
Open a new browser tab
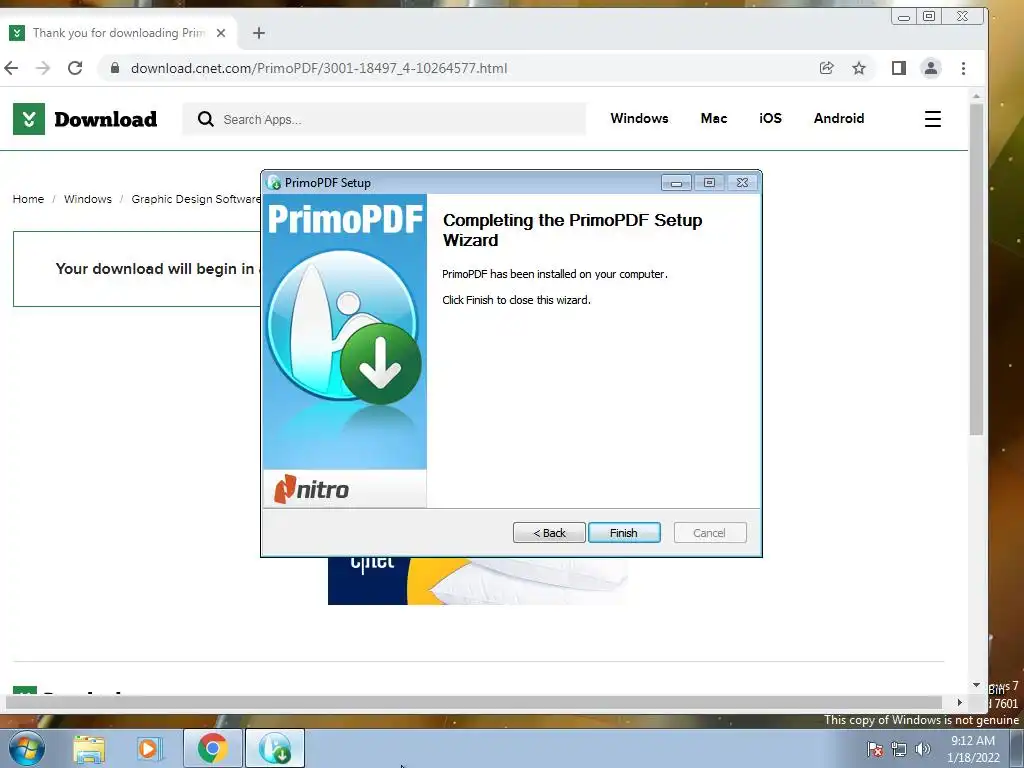pos(259,33)
